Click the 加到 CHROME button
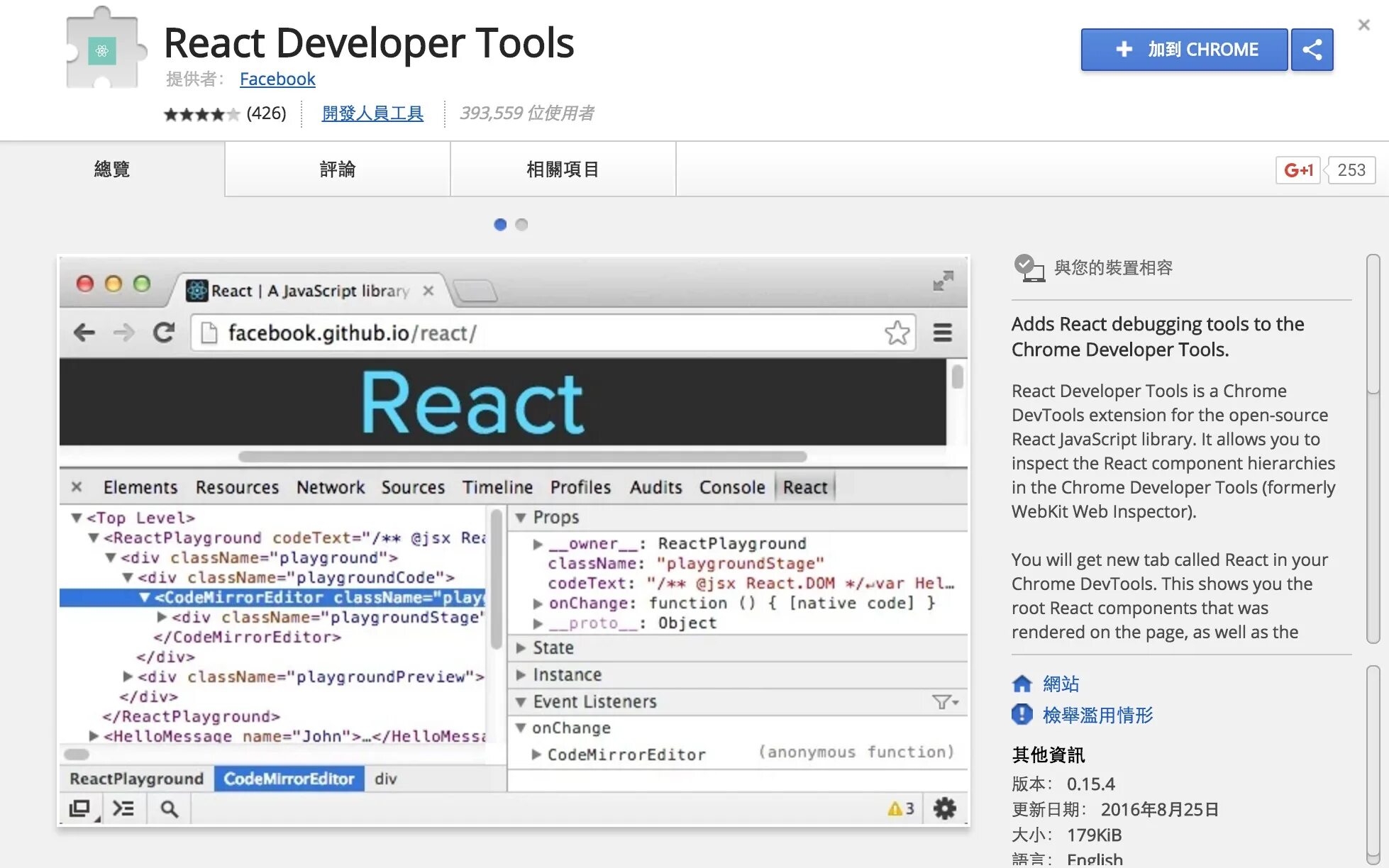 pos(1183,50)
